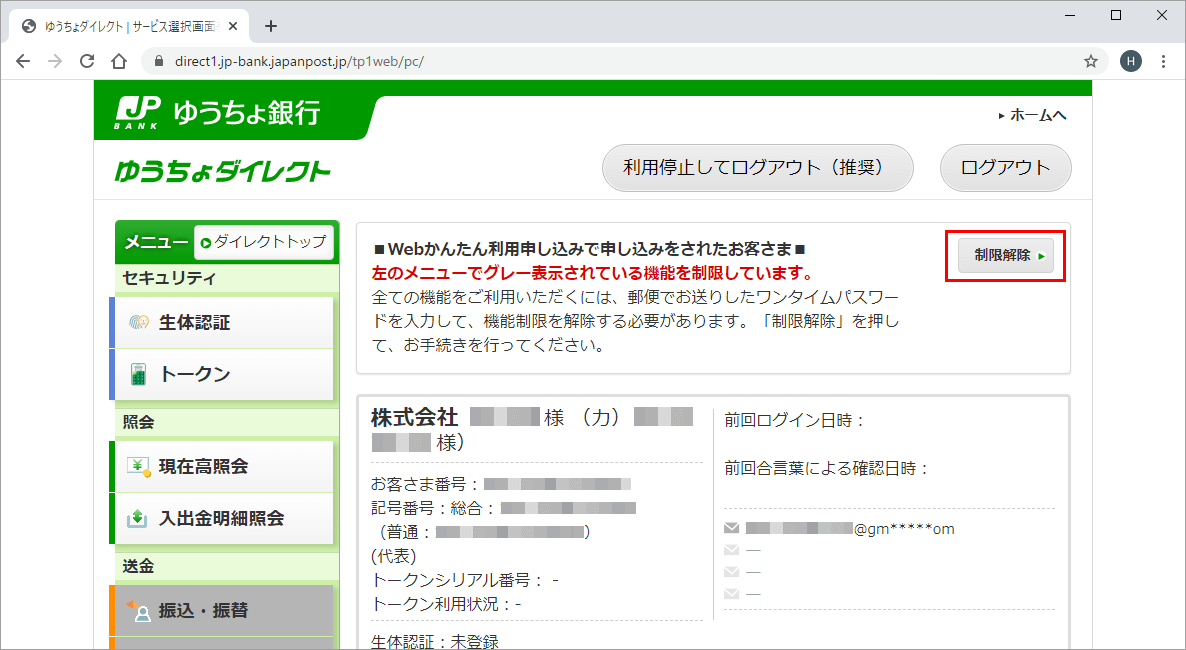Click the ログアウト button
1186x650 pixels.
pos(1005,168)
